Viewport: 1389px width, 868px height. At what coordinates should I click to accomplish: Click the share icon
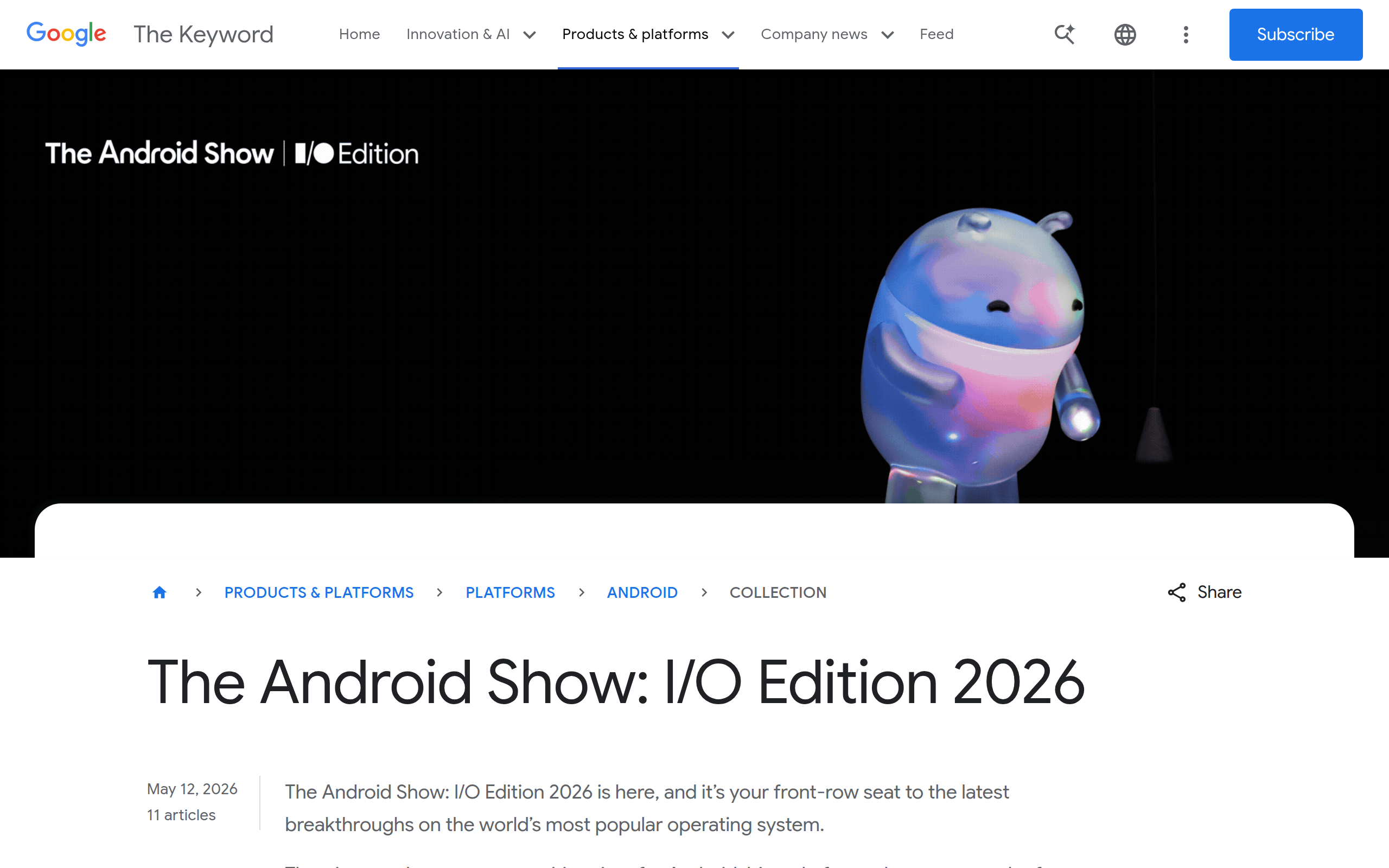pyautogui.click(x=1177, y=592)
